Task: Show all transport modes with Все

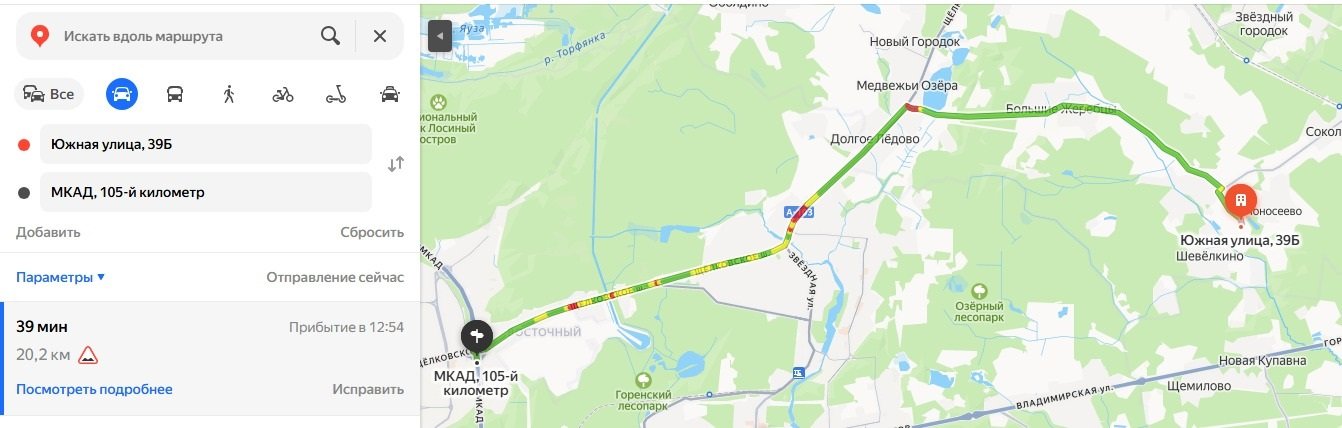Action: click(50, 95)
